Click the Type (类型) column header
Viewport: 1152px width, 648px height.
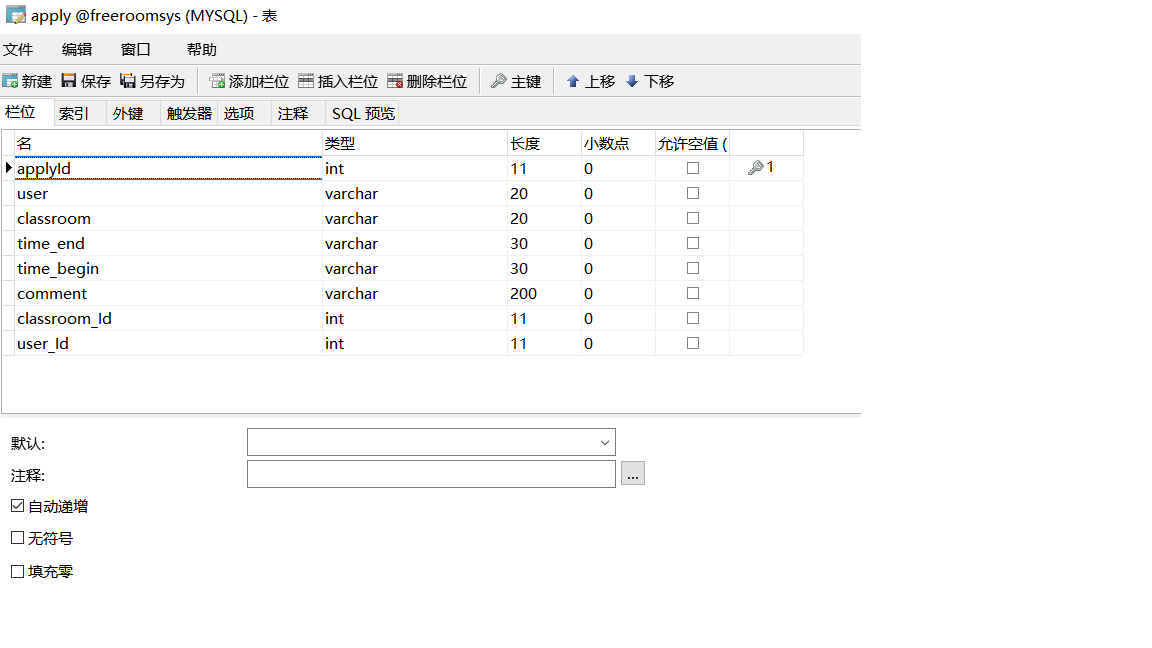point(415,143)
